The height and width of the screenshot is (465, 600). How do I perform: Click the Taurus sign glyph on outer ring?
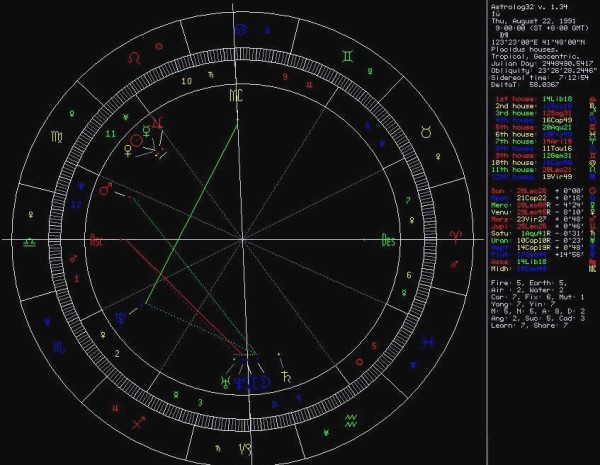(x=426, y=132)
